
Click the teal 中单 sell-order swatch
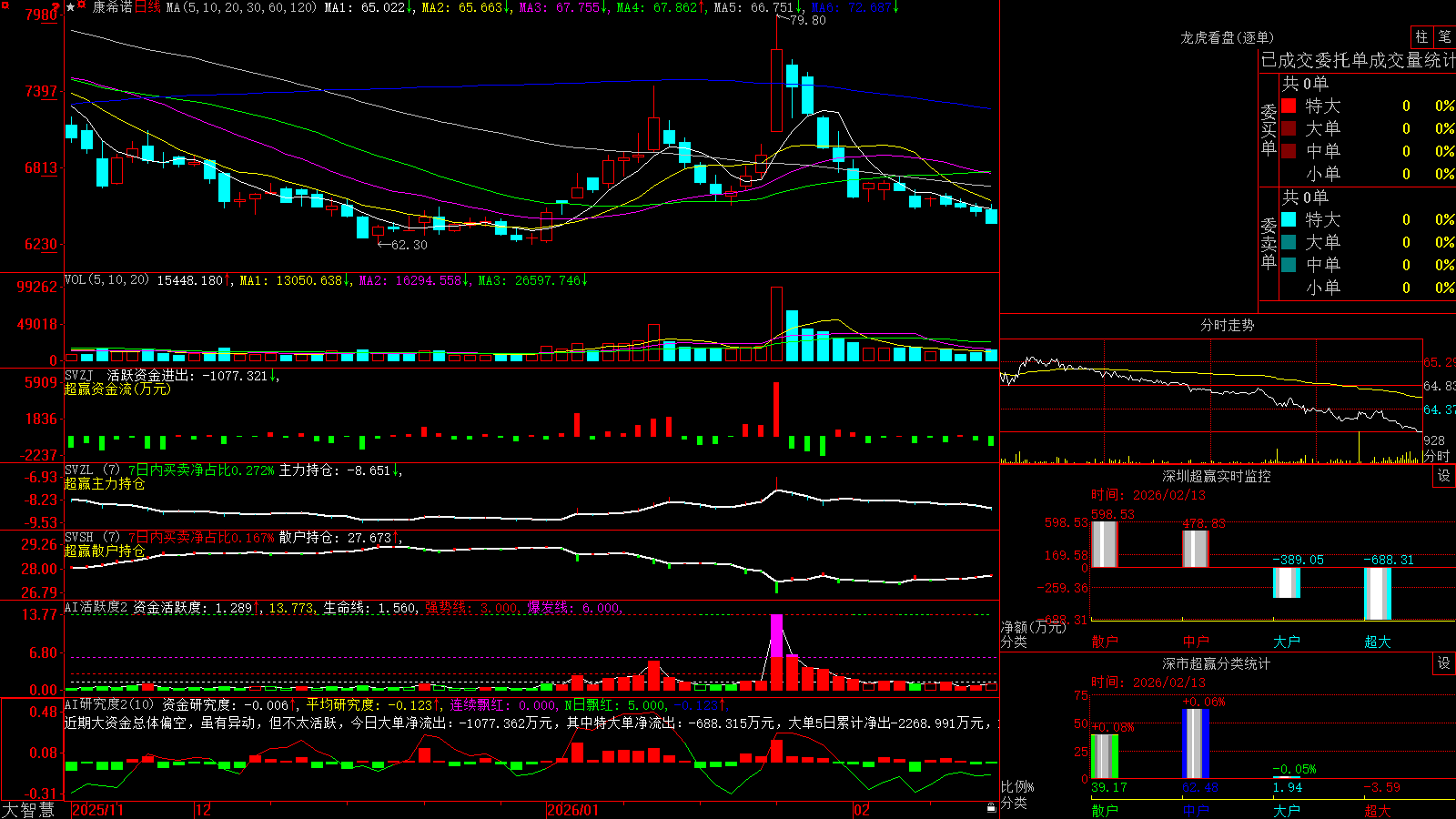[x=1289, y=265]
